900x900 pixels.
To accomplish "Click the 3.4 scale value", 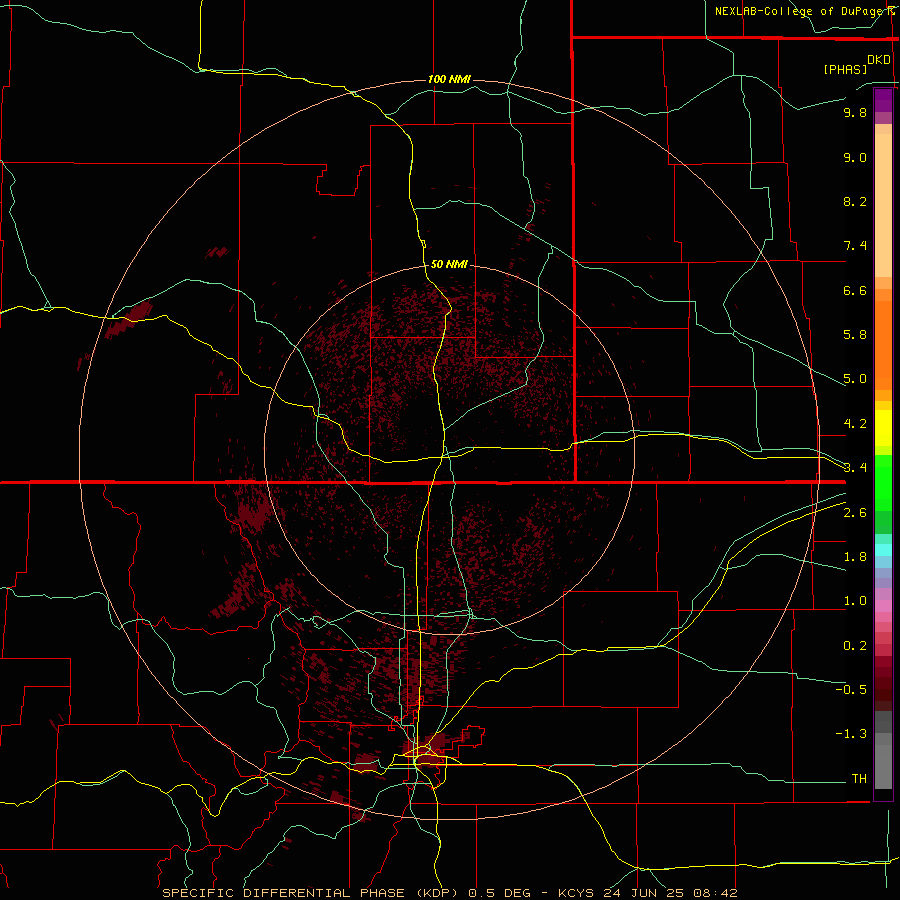I will 855,468.
